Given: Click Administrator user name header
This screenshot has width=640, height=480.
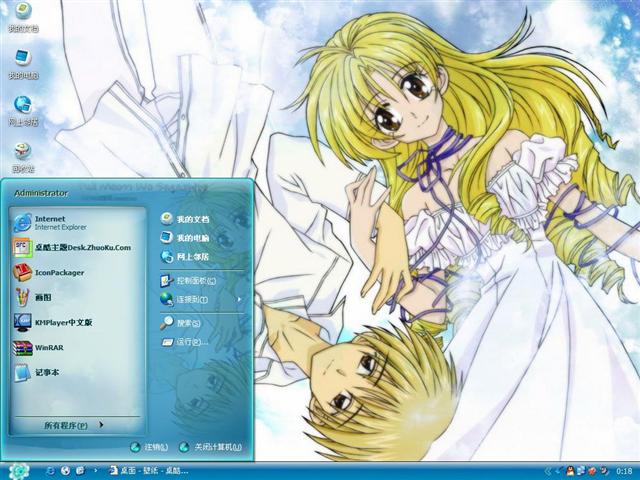Looking at the screenshot, I should point(41,193).
